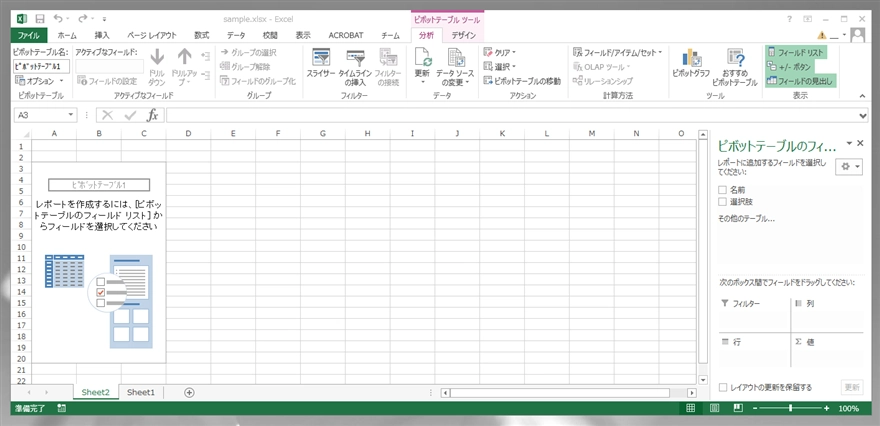Viewport: 880px width, 426px height.
Task: Redo action in the Quick Access Toolbar
Action: 82,19
